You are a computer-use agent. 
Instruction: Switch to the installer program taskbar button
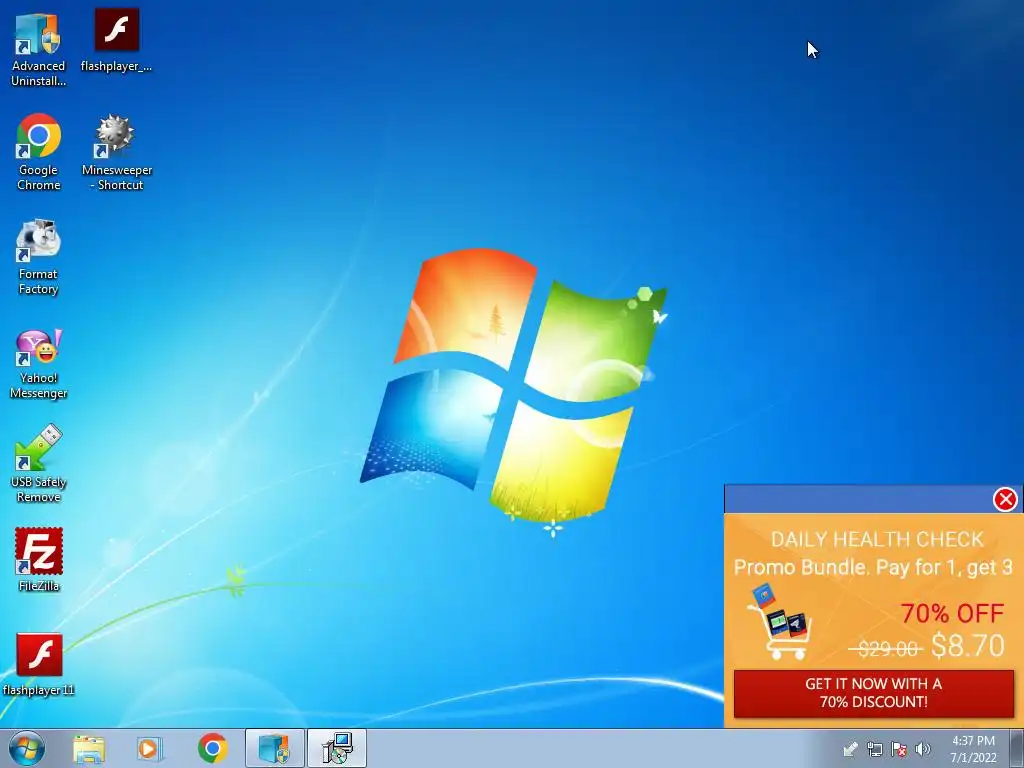[x=336, y=748]
